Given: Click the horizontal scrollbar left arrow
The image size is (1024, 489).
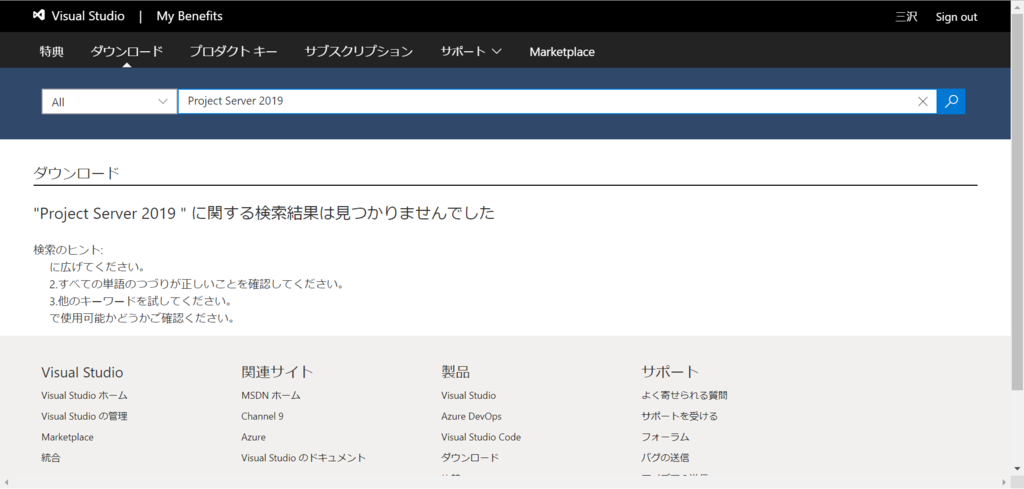Looking at the screenshot, I should click(x=7, y=482).
